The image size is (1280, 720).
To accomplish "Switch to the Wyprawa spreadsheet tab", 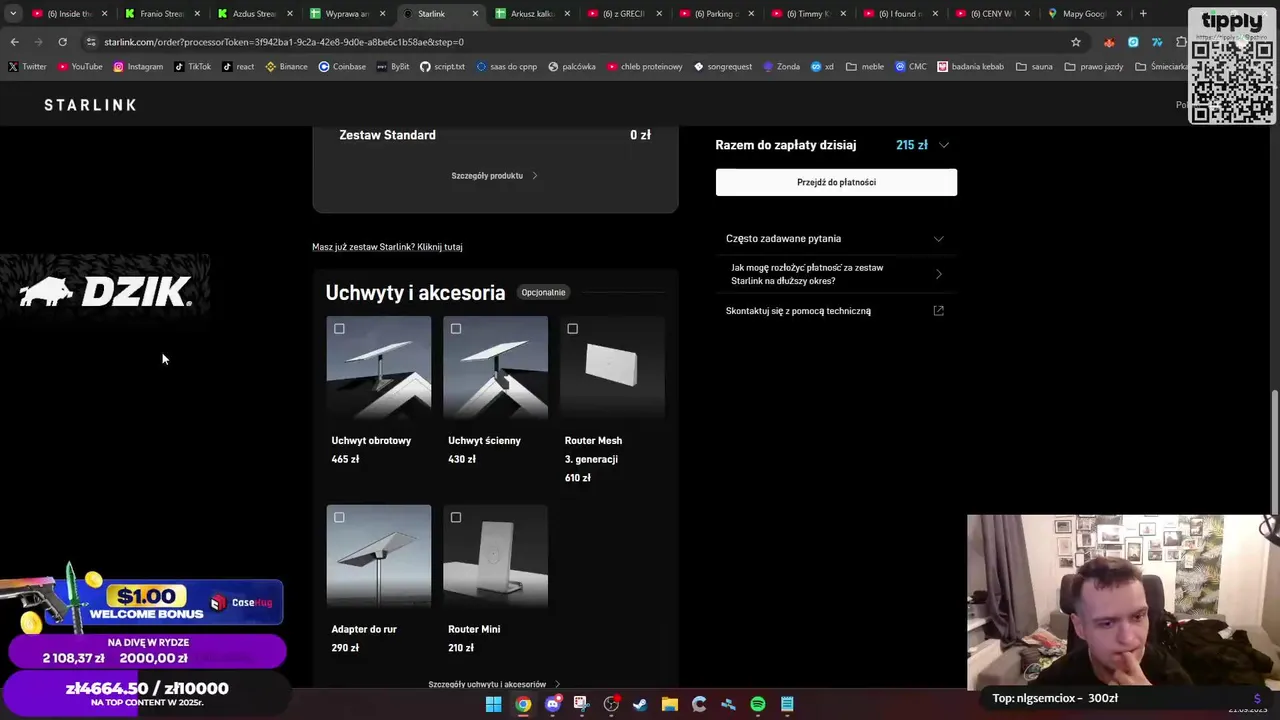I will [x=348, y=14].
